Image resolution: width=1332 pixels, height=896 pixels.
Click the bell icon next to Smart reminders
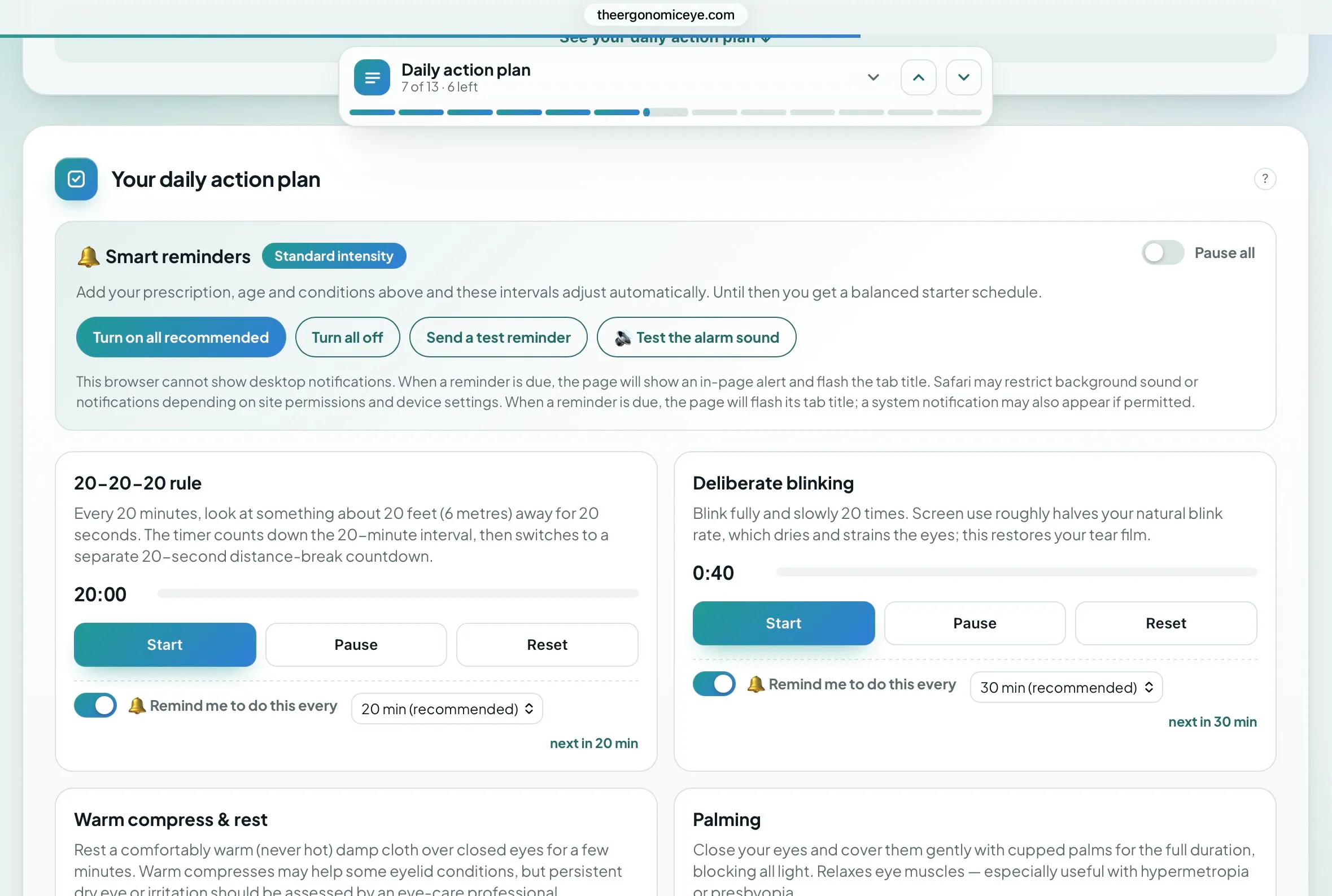point(88,256)
